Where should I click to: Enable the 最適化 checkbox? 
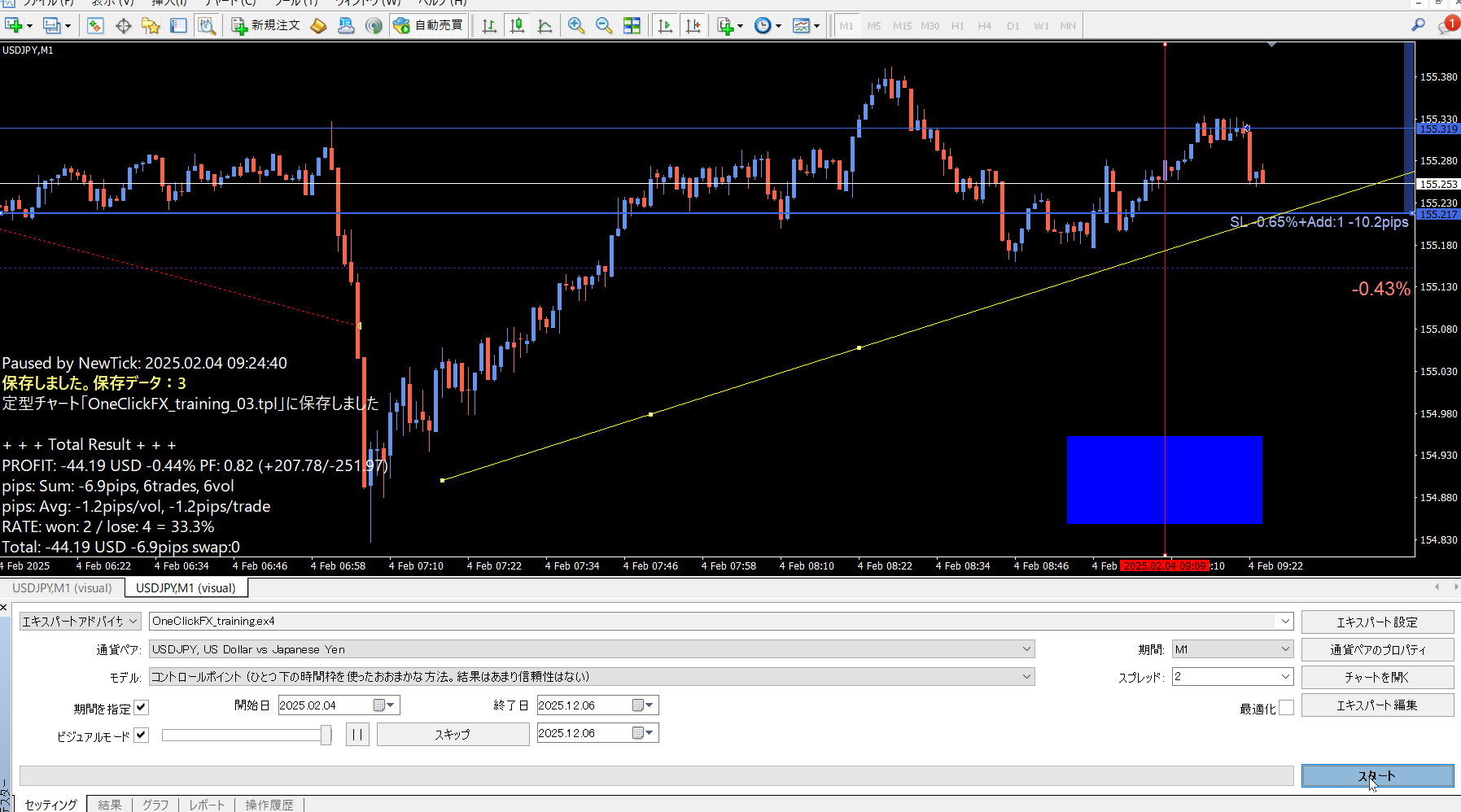click(1286, 708)
